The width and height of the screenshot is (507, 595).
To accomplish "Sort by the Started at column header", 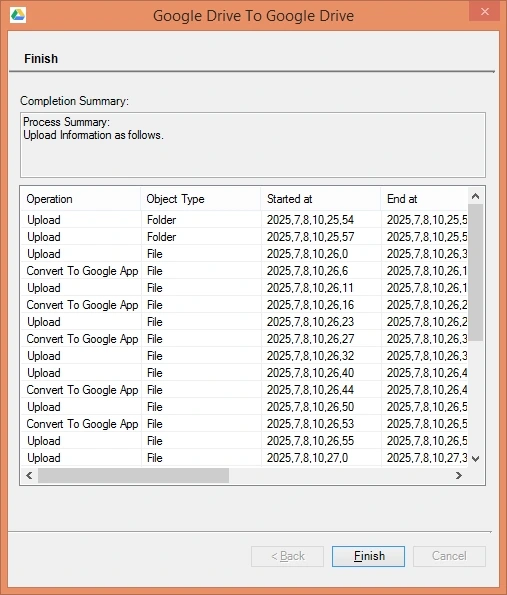I will pos(321,199).
